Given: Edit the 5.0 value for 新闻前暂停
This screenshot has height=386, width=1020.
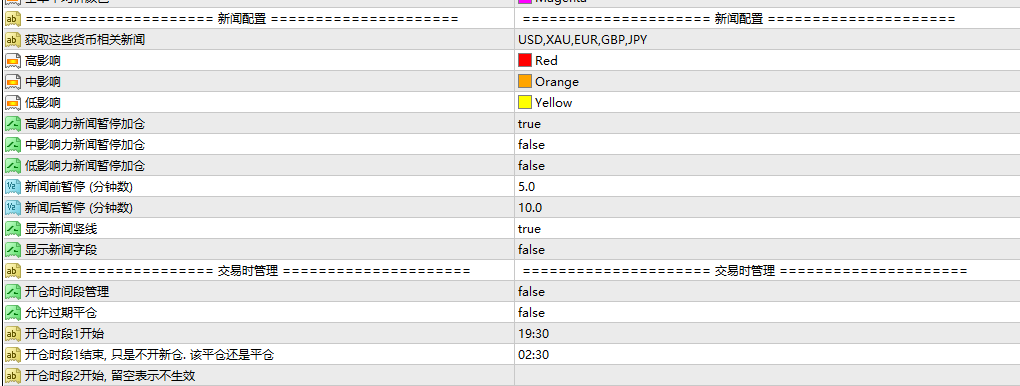Looking at the screenshot, I should click(x=527, y=187).
